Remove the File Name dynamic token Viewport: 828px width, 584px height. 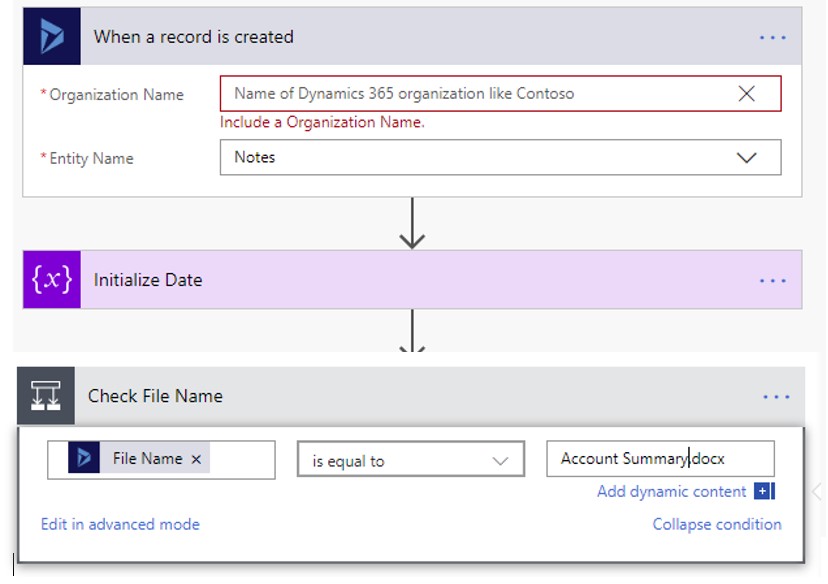click(196, 459)
